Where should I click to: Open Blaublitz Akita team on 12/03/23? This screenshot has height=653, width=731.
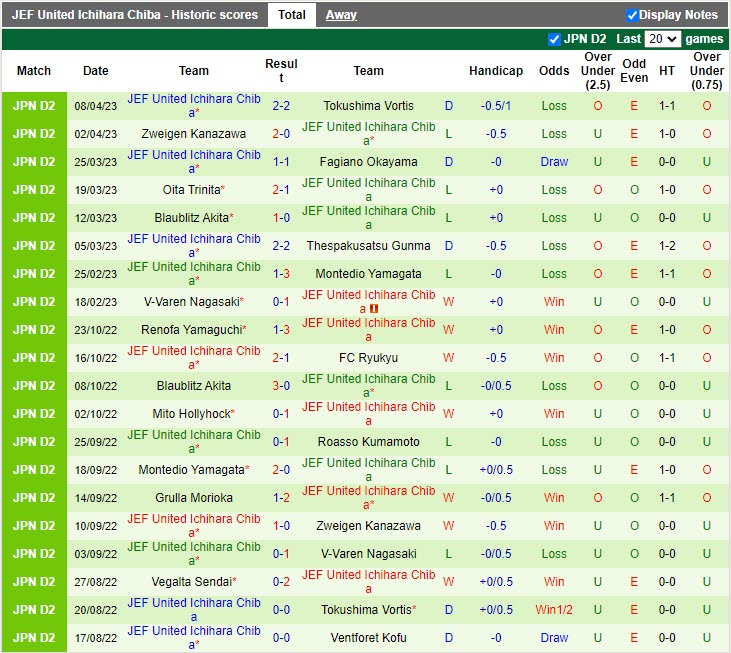point(193,218)
